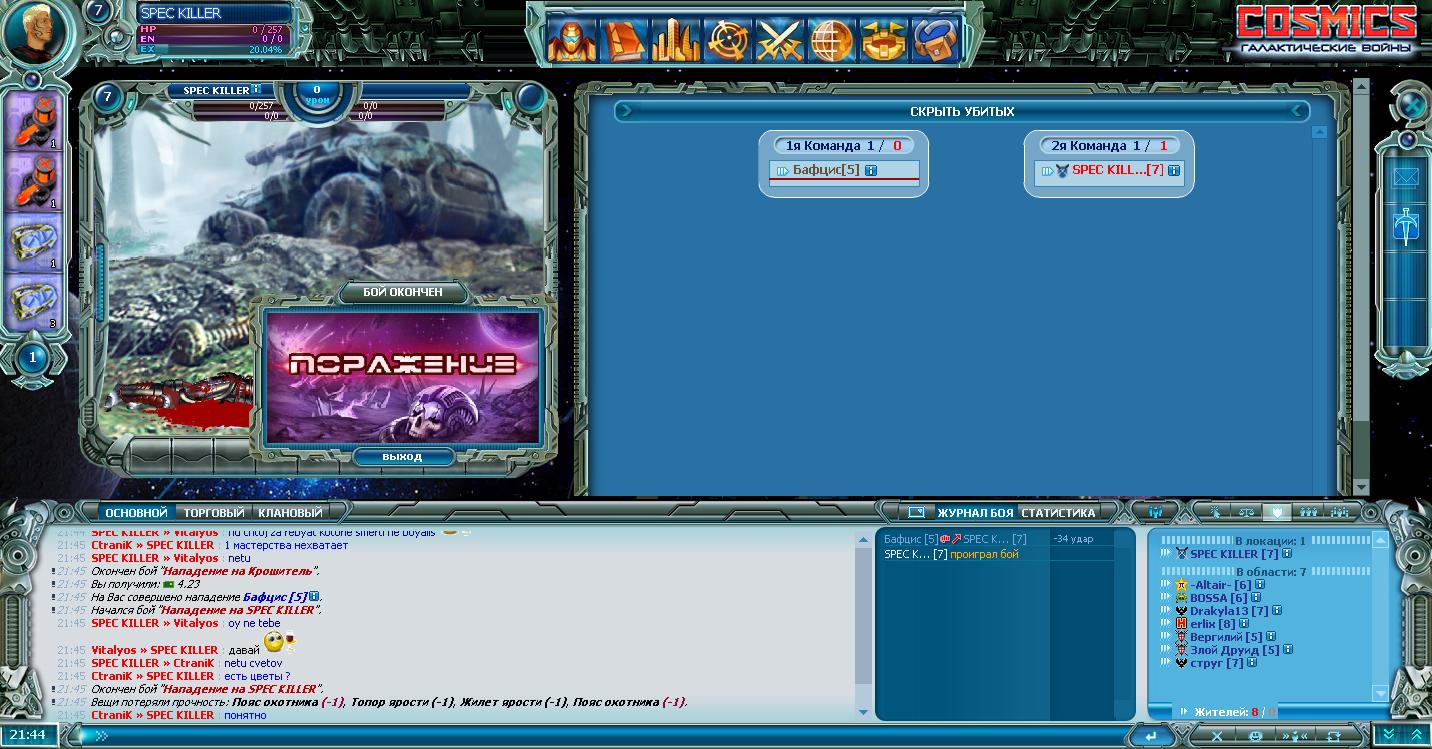Select the rightmost group filter above player list
The image size is (1432, 749).
click(1339, 512)
